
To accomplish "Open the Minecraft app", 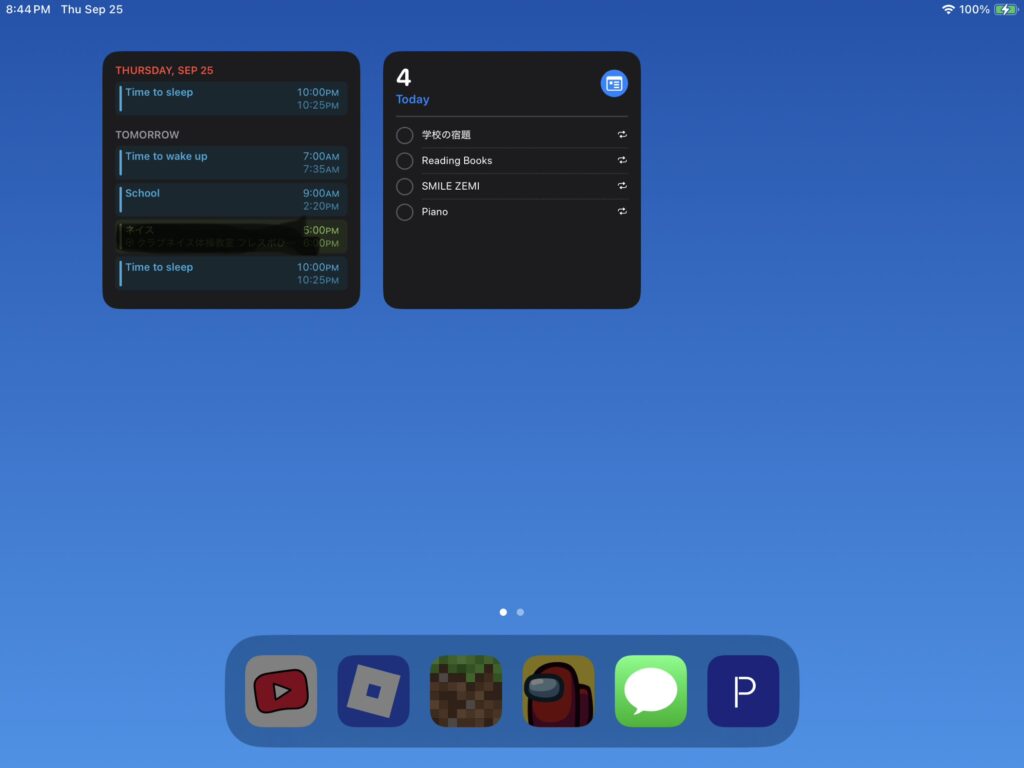I will [x=466, y=691].
